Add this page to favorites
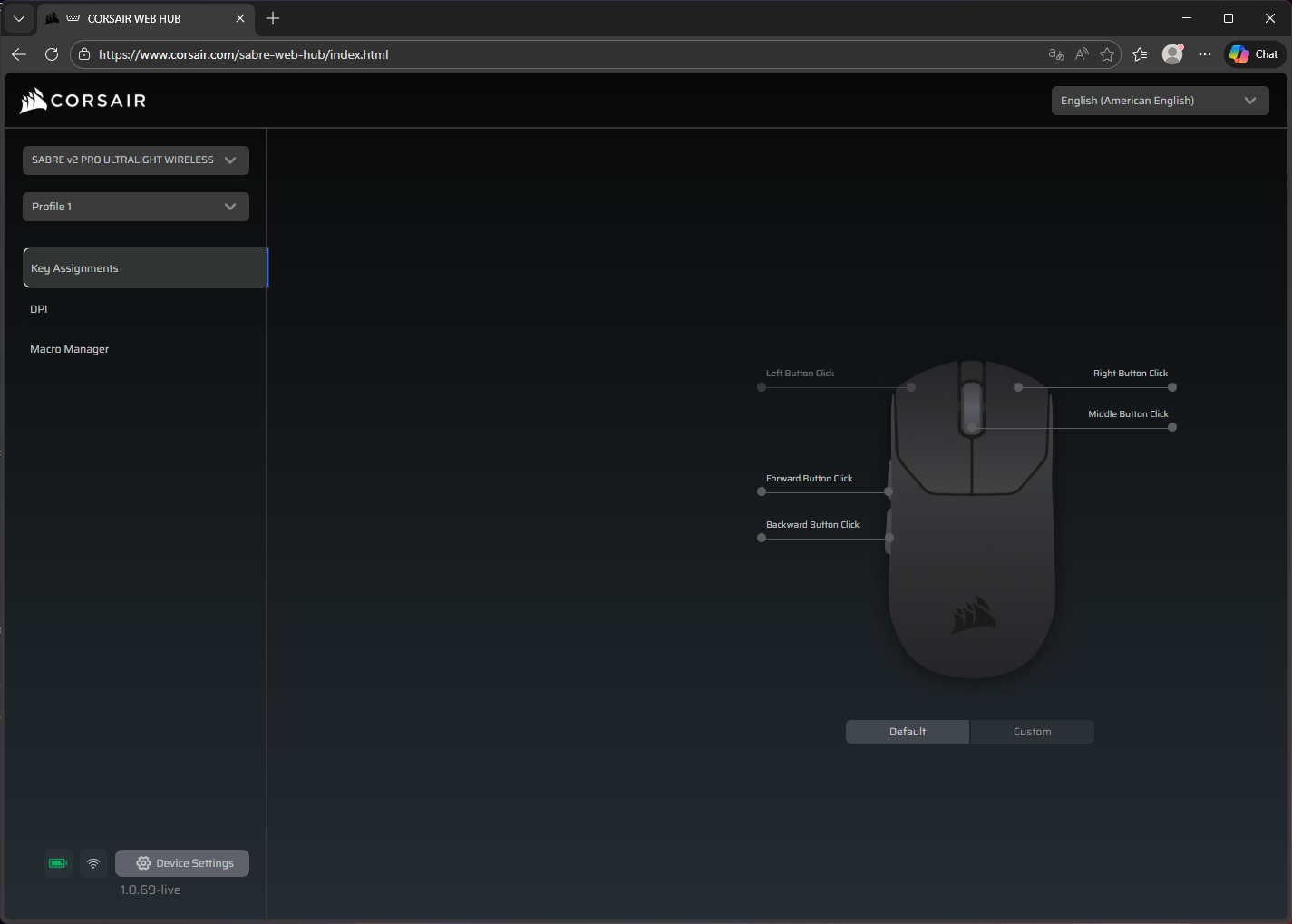1292x924 pixels. 1107,54
